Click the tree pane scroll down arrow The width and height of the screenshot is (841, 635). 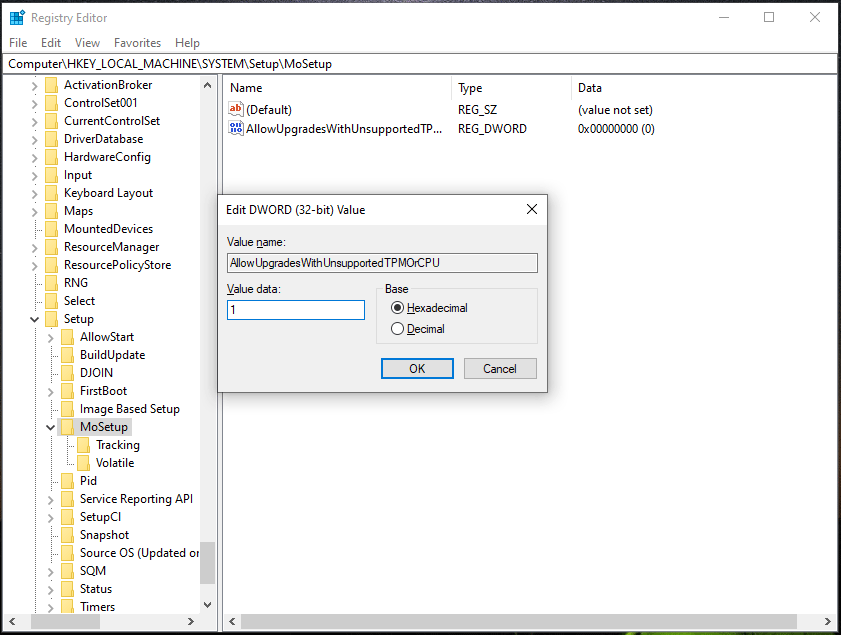click(208, 605)
